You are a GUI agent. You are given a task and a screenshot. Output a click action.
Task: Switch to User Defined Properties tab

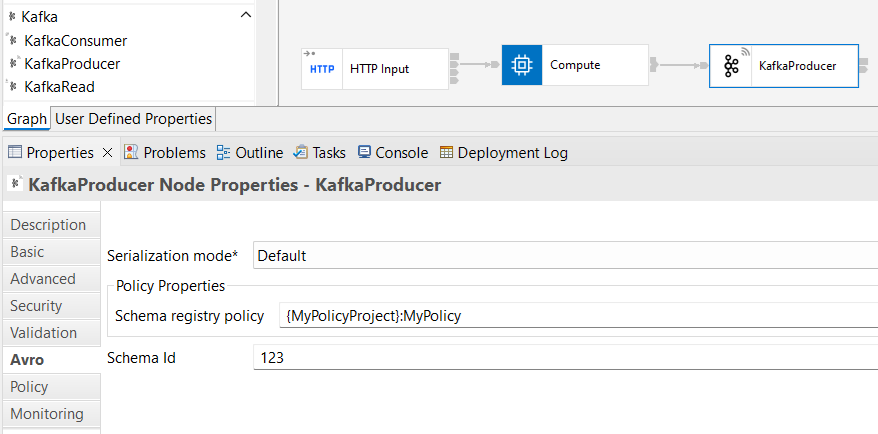(133, 119)
